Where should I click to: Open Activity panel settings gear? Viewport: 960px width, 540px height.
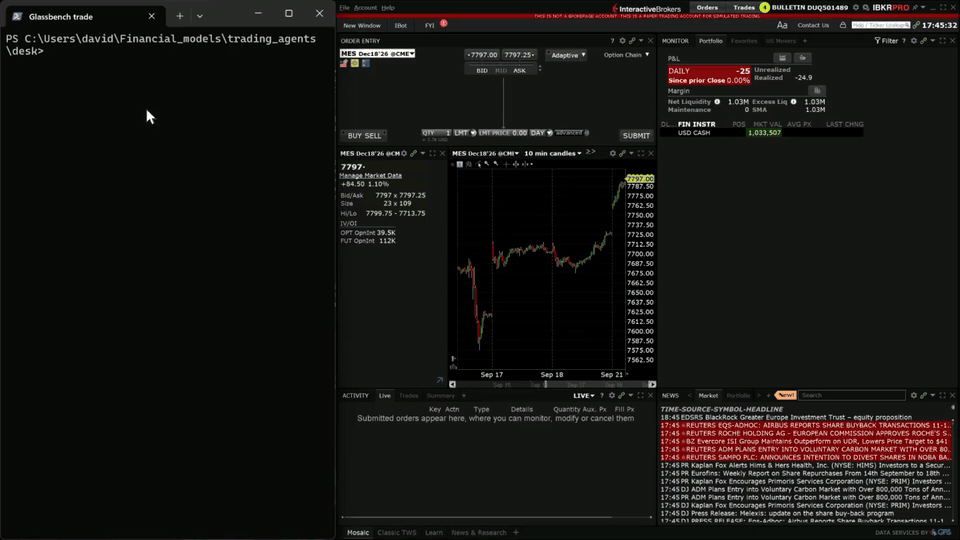point(612,396)
